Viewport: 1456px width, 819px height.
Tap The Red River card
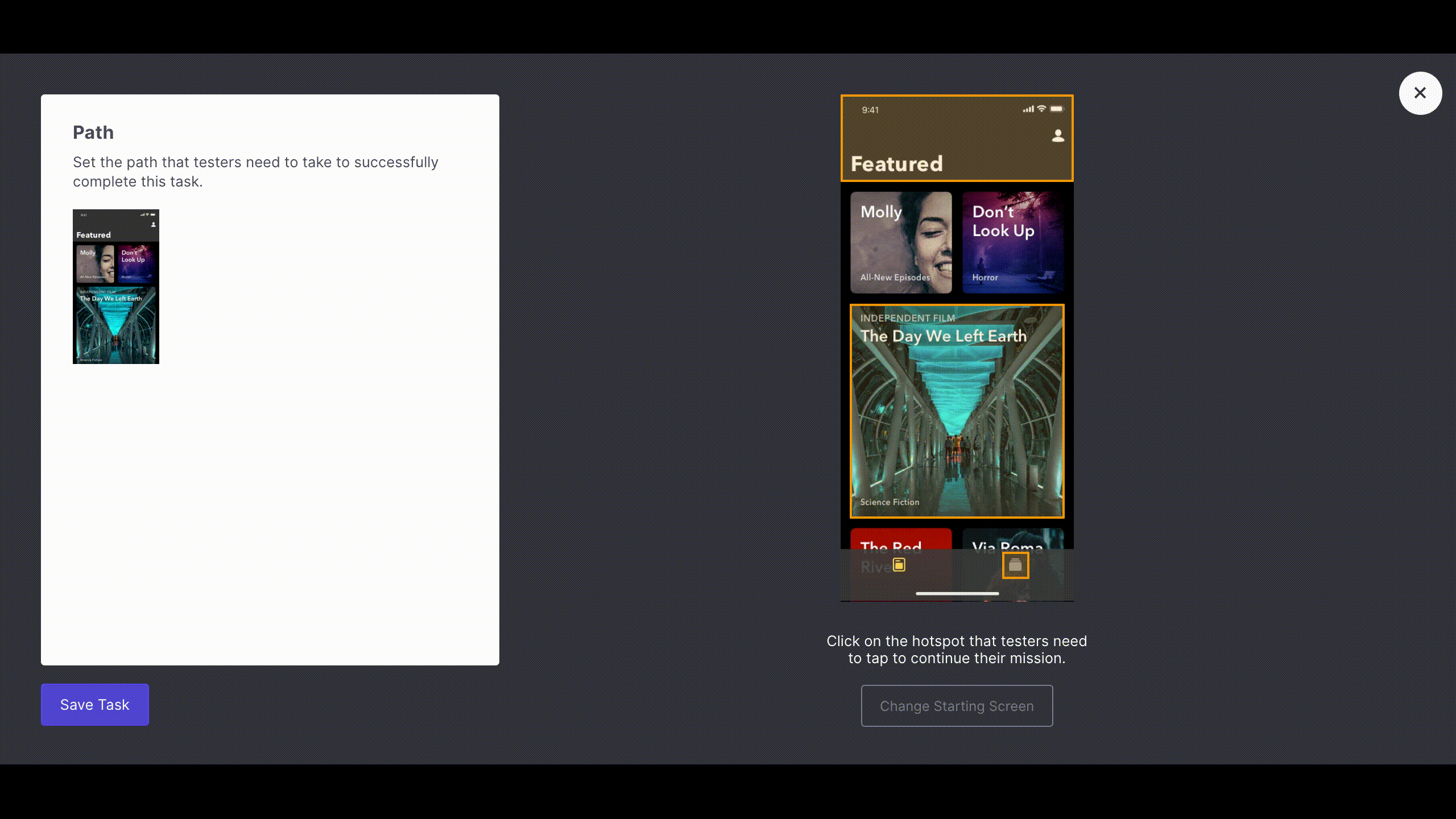click(x=901, y=539)
